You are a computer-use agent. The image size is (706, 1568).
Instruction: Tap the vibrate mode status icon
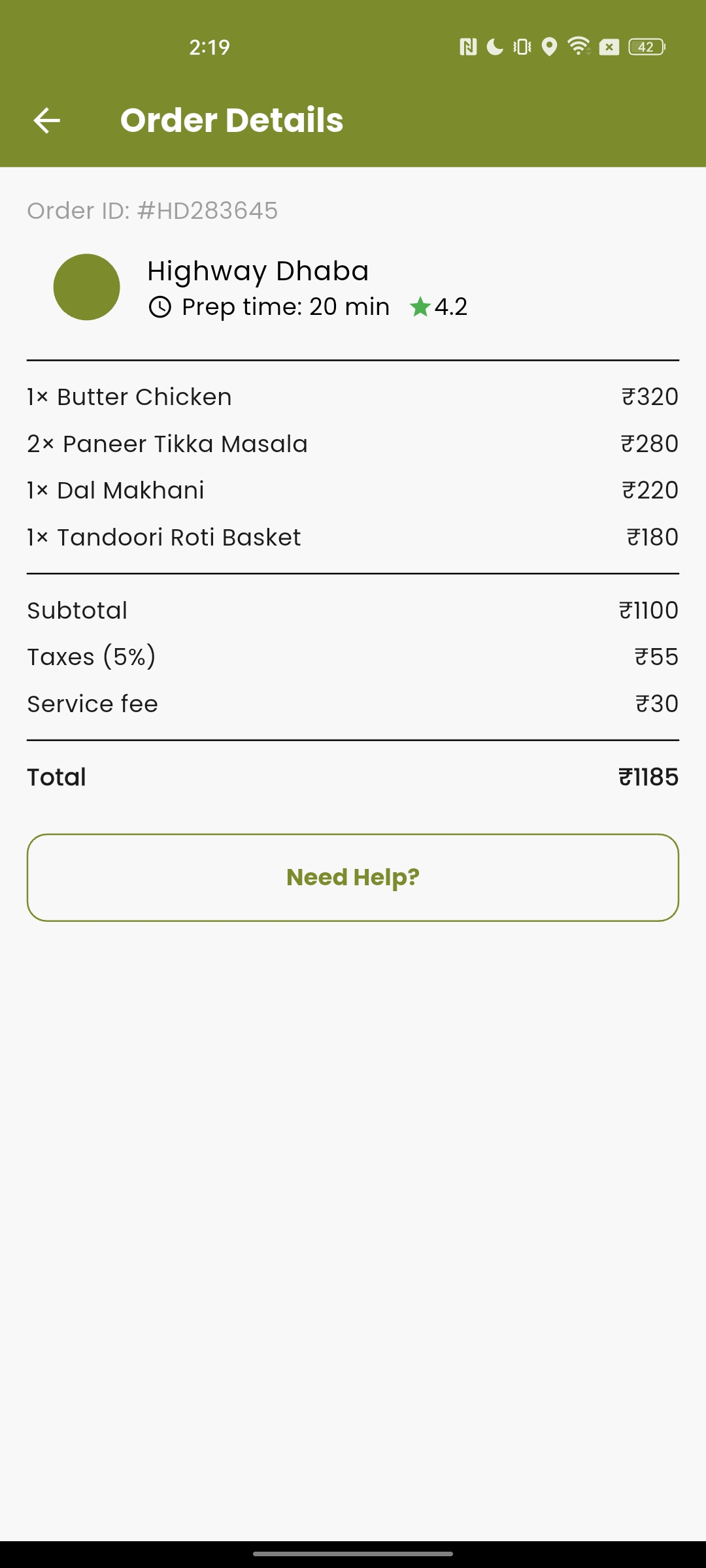(522, 47)
